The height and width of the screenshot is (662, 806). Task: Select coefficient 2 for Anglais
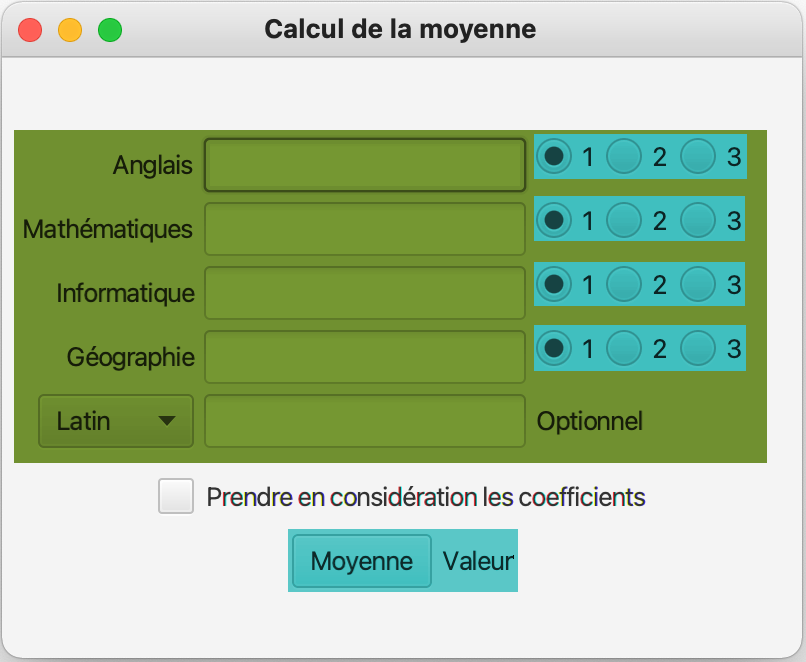tap(625, 156)
